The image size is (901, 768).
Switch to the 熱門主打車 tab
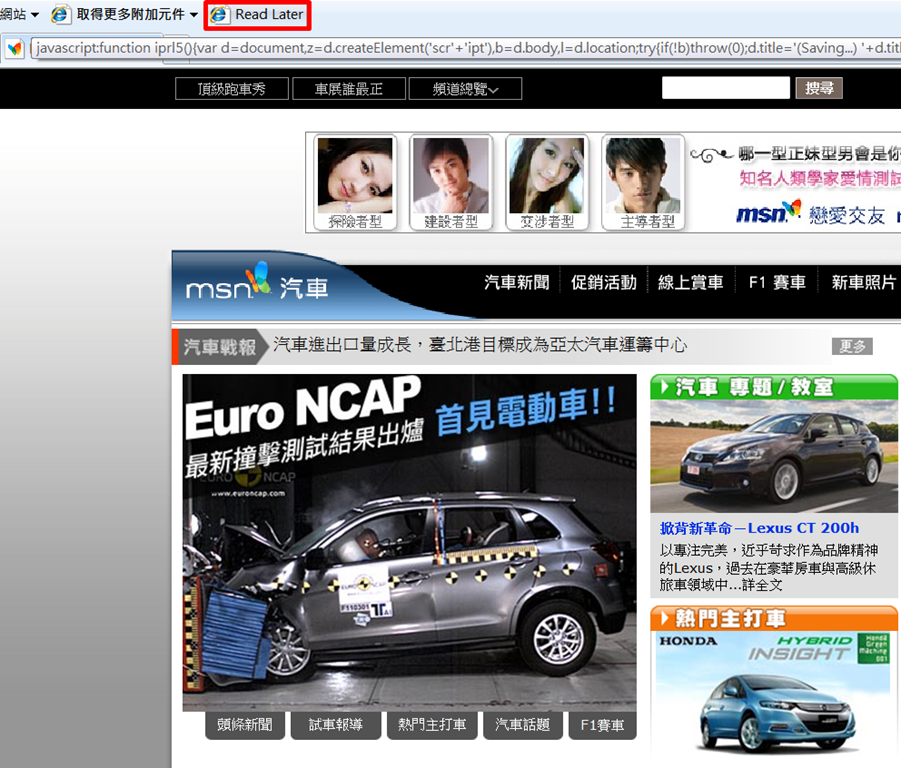[x=432, y=725]
